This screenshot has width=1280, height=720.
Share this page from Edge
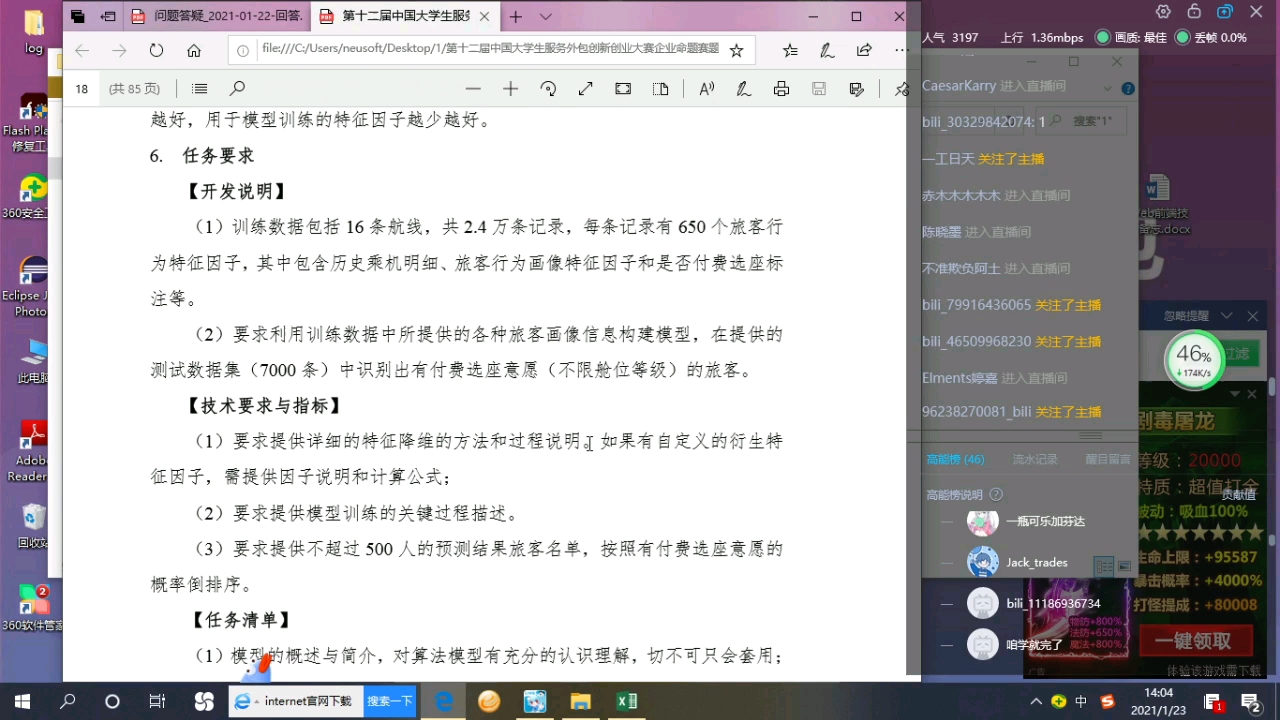tap(864, 50)
